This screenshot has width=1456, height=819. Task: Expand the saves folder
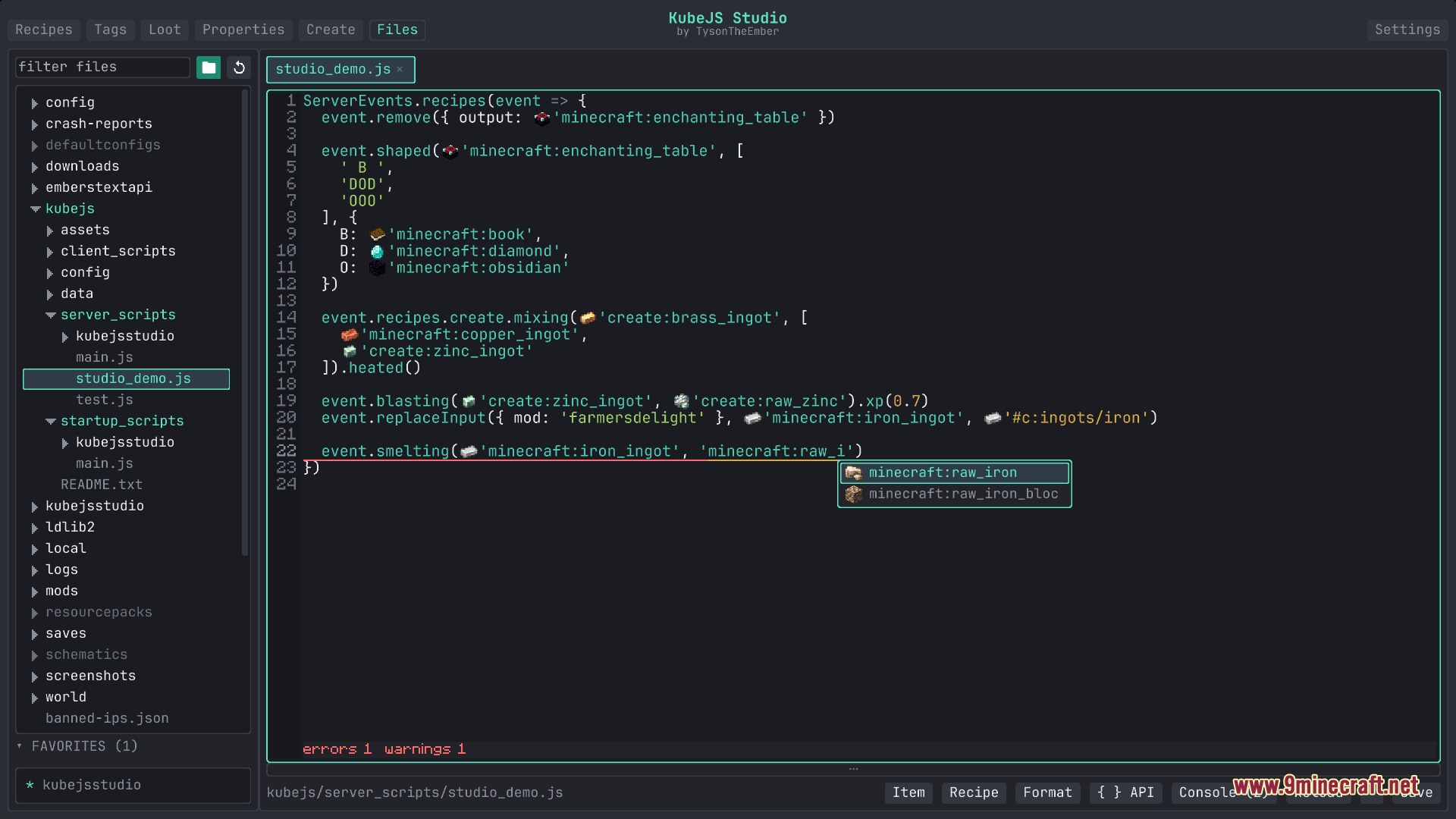(x=35, y=634)
